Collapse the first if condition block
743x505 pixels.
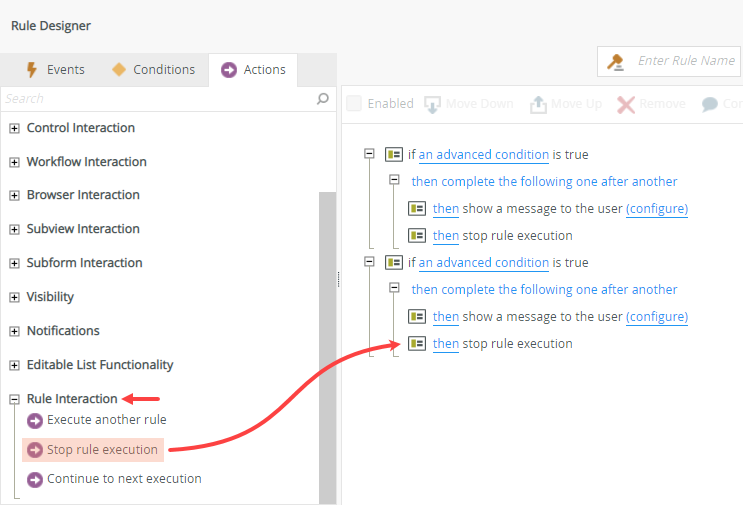369,153
